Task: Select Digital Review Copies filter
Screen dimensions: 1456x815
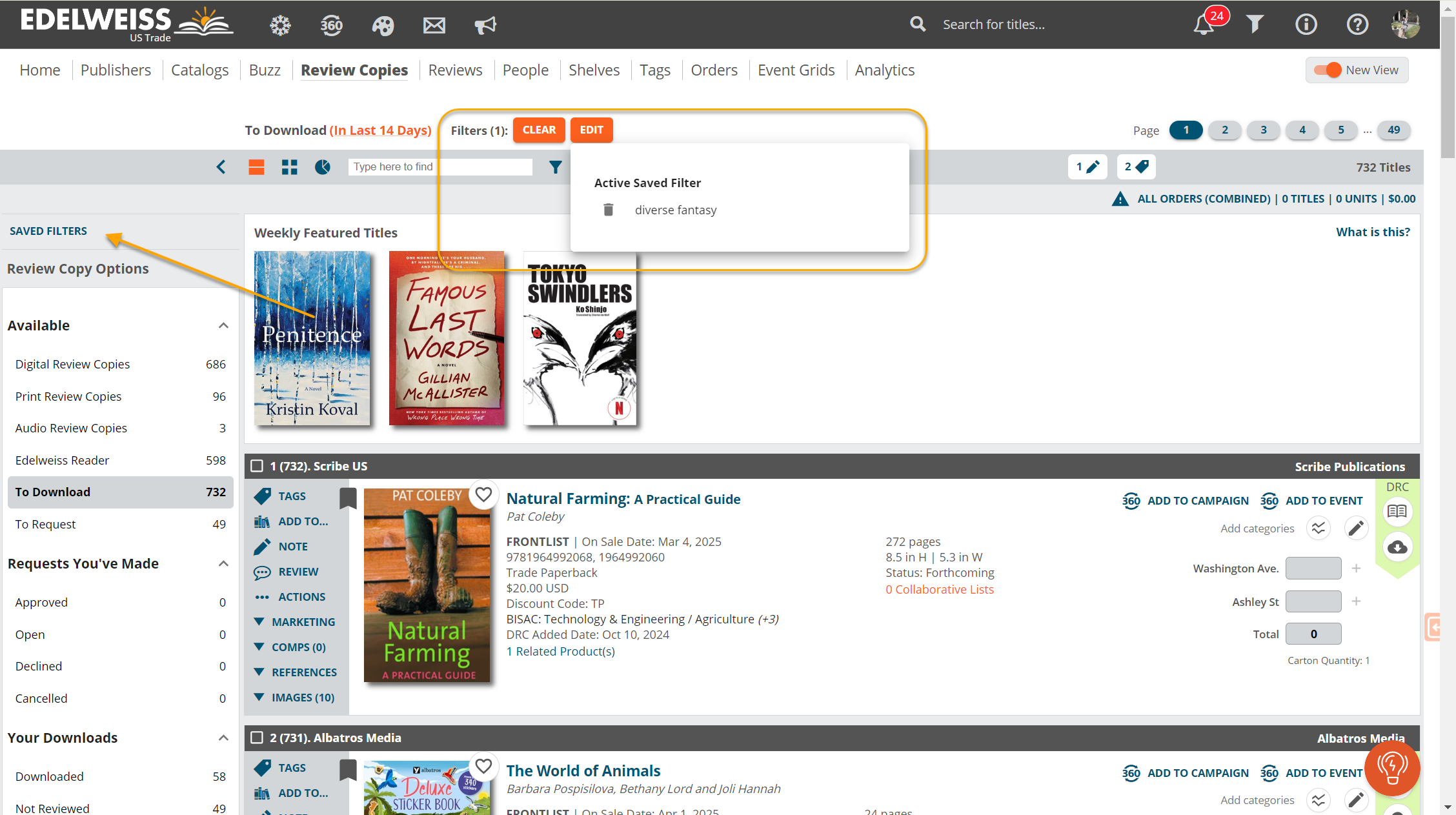Action: pos(120,364)
